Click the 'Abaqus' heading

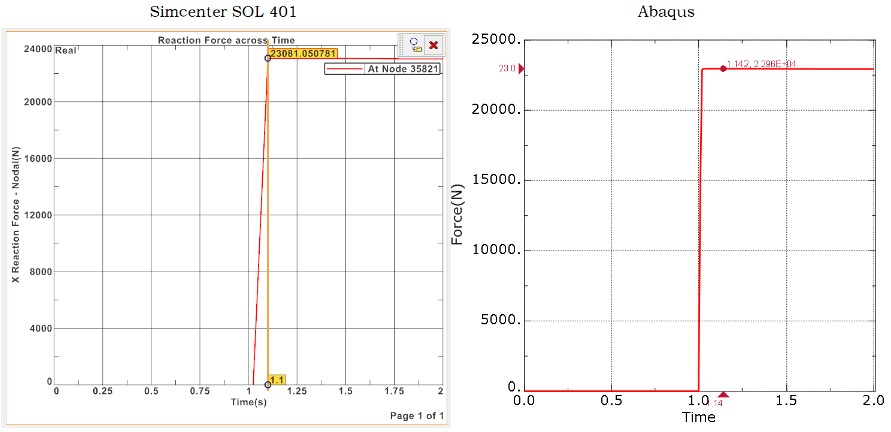point(666,12)
